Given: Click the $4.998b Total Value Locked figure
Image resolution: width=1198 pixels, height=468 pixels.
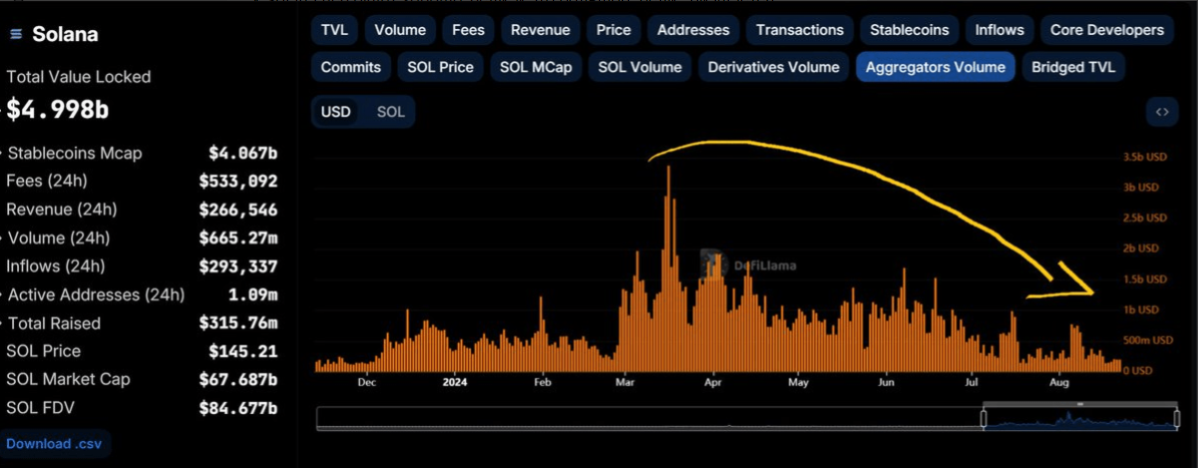Looking at the screenshot, I should (58, 109).
